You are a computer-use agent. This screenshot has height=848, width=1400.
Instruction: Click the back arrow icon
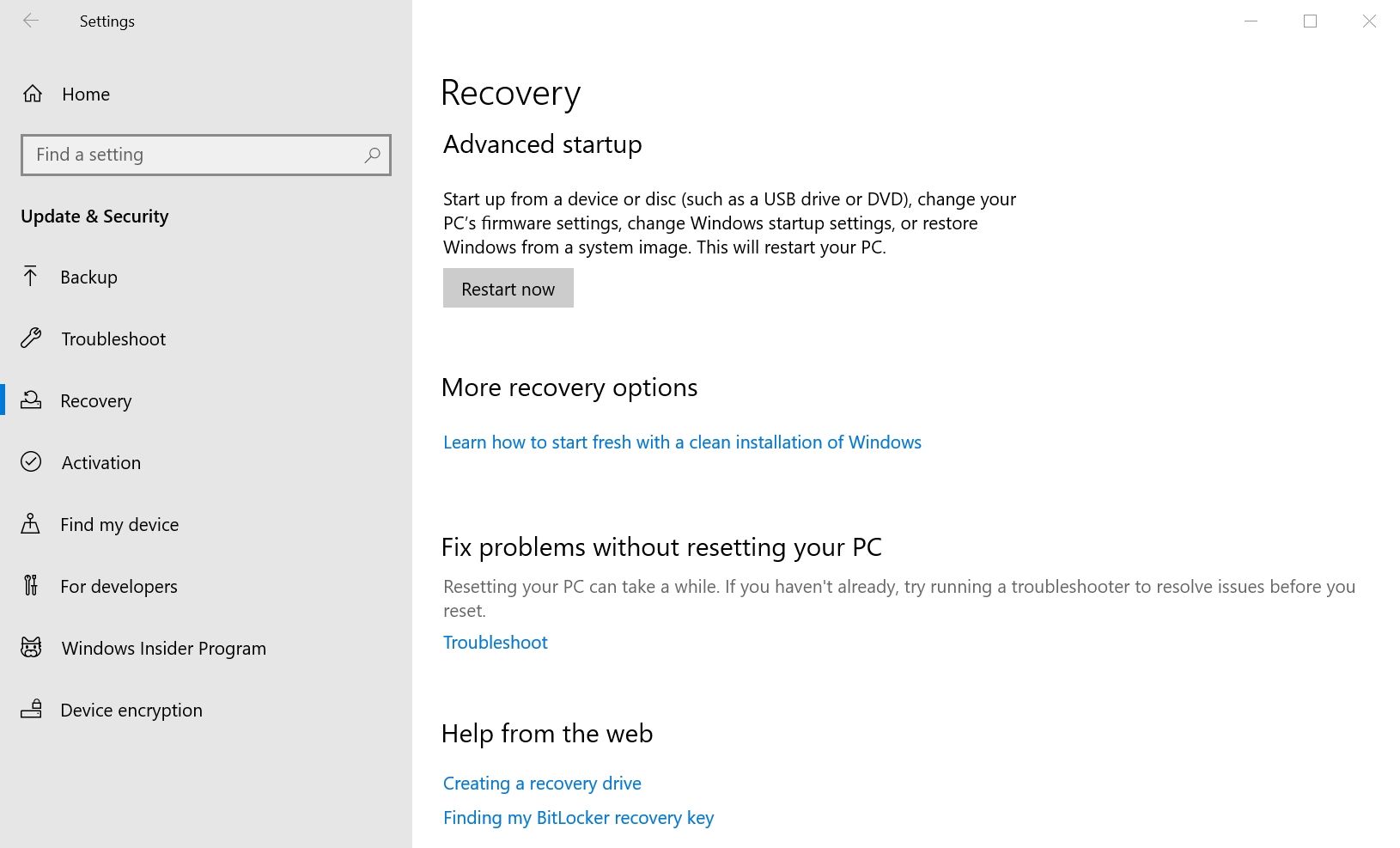pyautogui.click(x=31, y=21)
